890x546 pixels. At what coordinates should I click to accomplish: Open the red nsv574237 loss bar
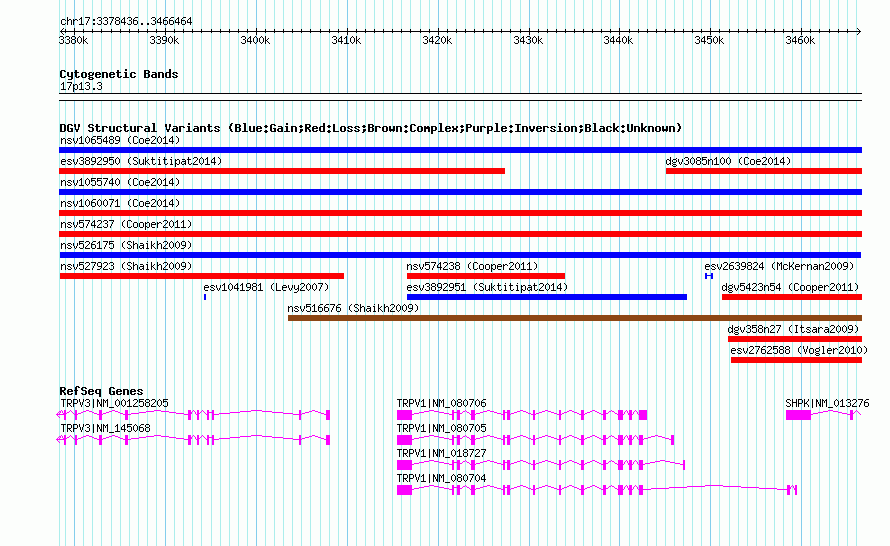(460, 234)
